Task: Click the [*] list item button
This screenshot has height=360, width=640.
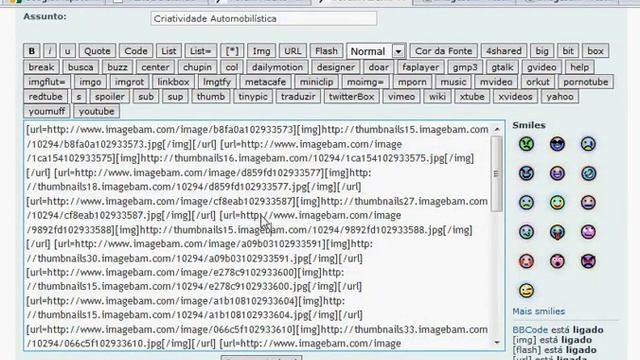Action: pyautogui.click(x=232, y=51)
